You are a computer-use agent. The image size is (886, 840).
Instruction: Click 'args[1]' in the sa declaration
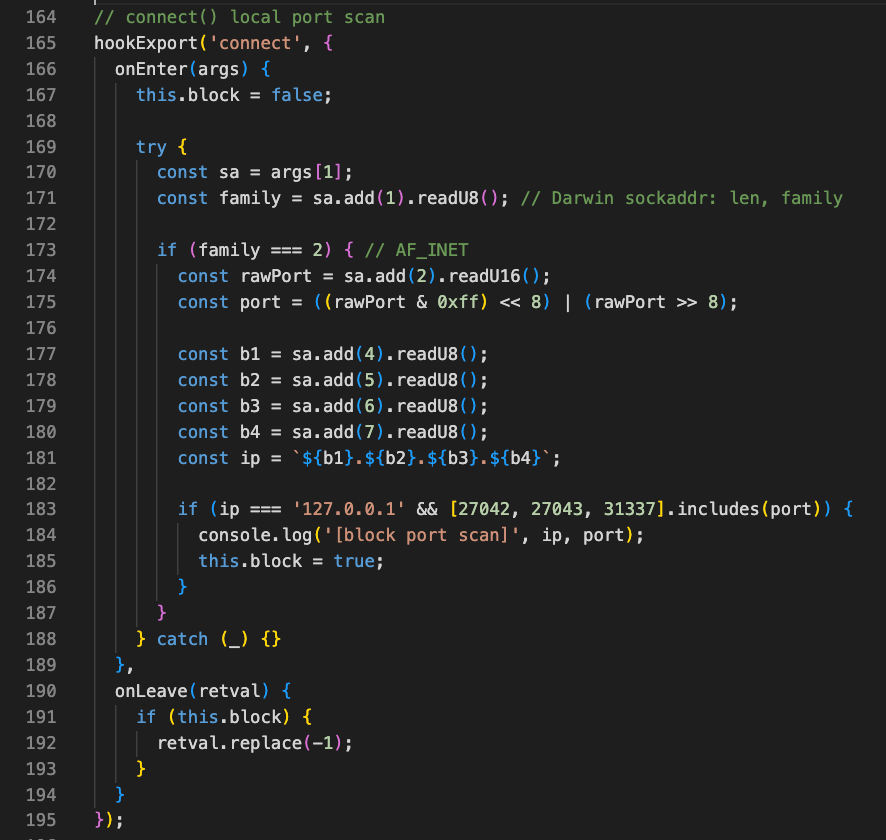point(306,172)
